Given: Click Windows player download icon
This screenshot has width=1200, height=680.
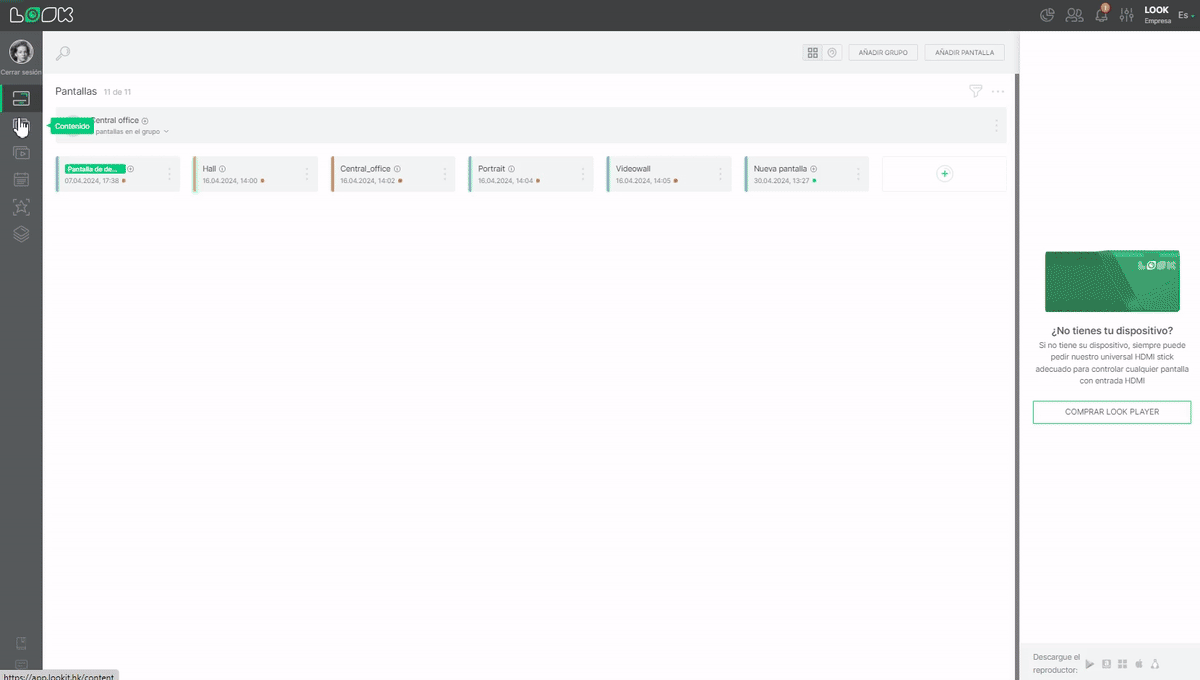Looking at the screenshot, I should [x=1123, y=664].
